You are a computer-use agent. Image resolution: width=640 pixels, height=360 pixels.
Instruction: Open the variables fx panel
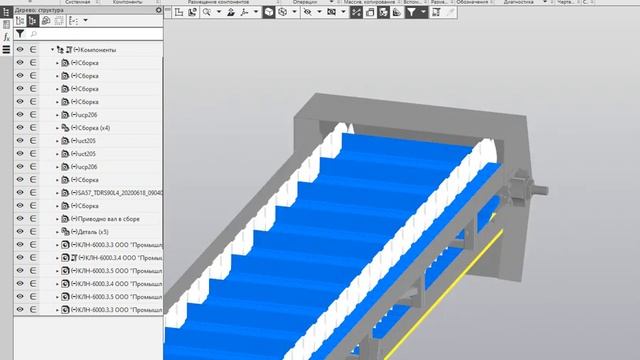[x=6, y=37]
